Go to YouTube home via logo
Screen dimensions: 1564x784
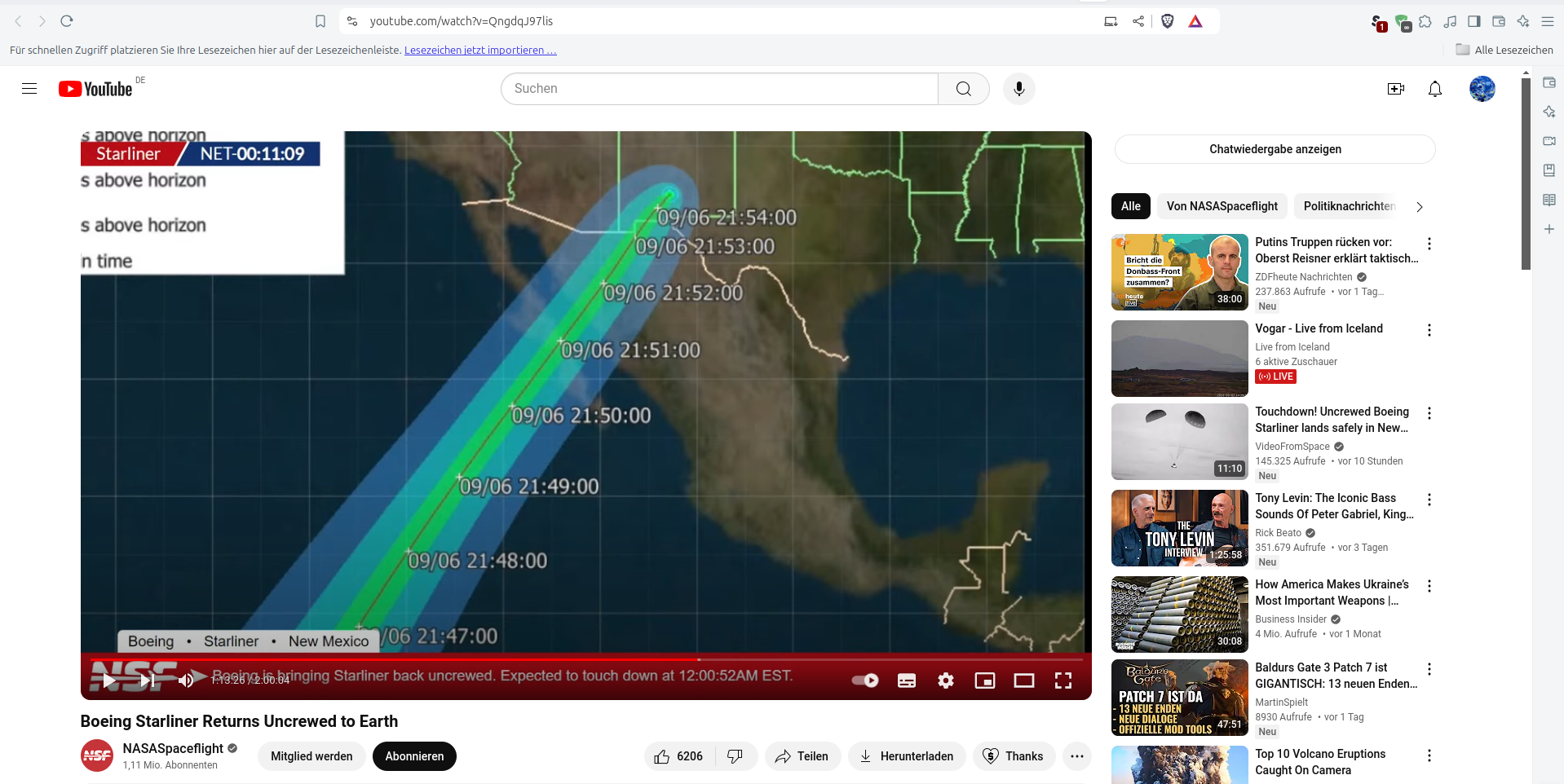click(x=95, y=89)
